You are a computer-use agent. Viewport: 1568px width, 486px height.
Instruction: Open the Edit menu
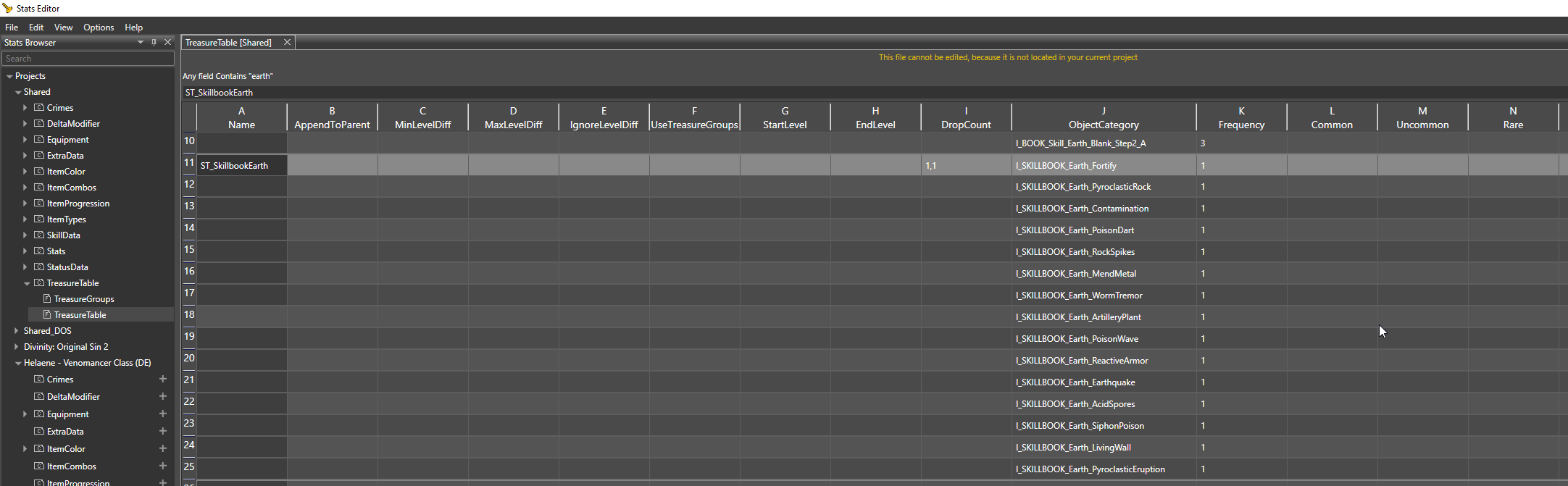click(x=36, y=28)
